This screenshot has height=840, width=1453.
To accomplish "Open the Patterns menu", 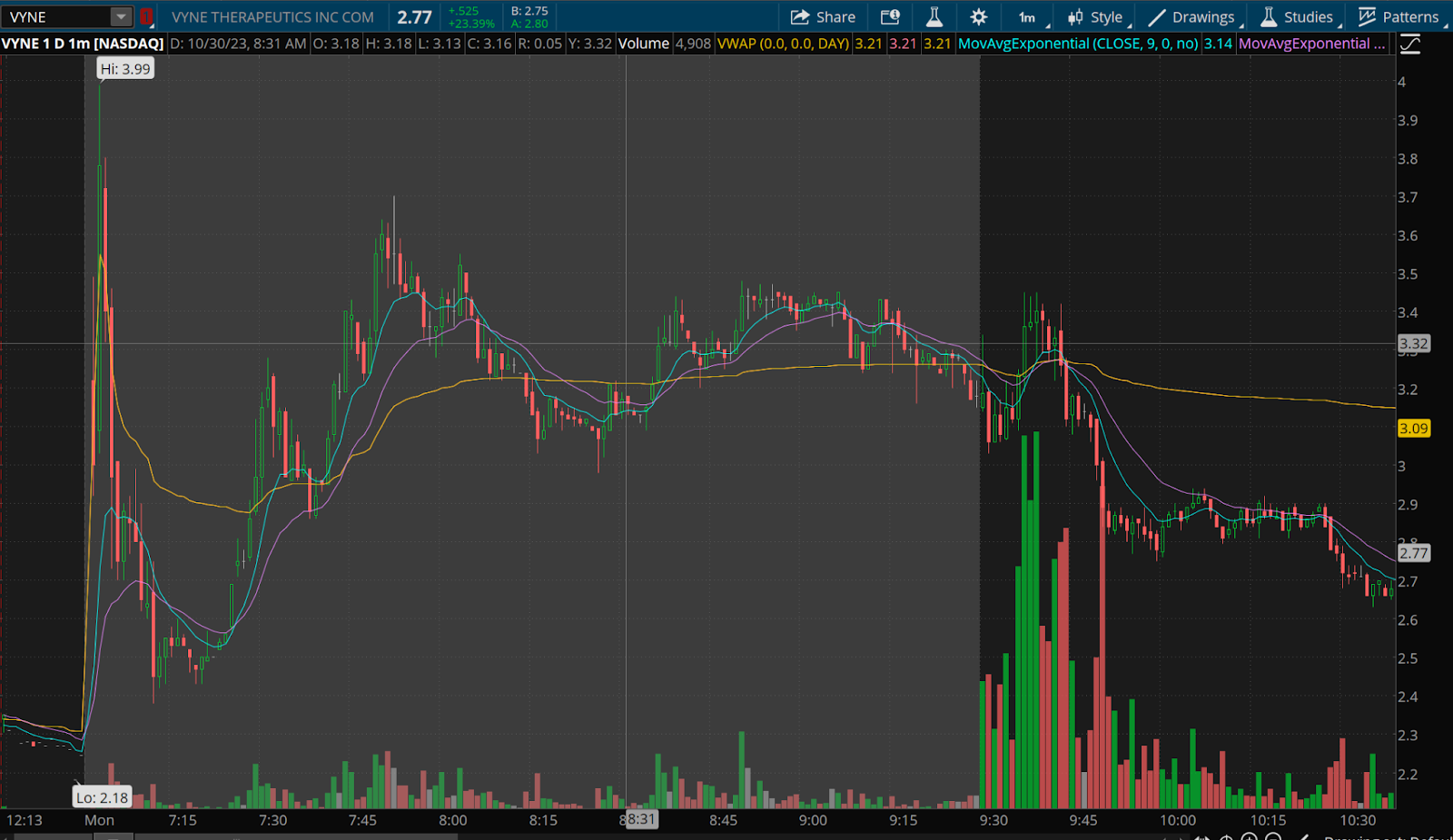I will tap(1399, 17).
